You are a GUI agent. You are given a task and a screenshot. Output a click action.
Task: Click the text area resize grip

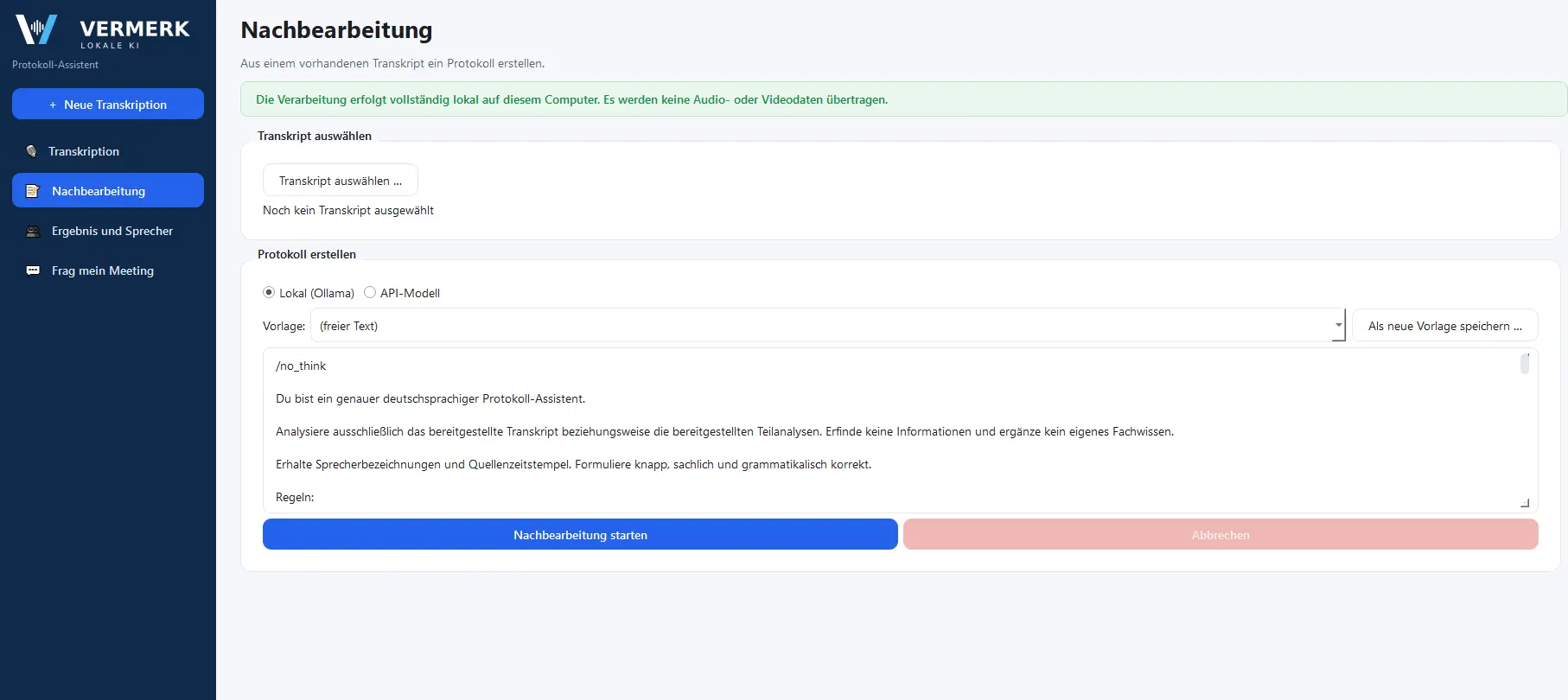(1525, 503)
